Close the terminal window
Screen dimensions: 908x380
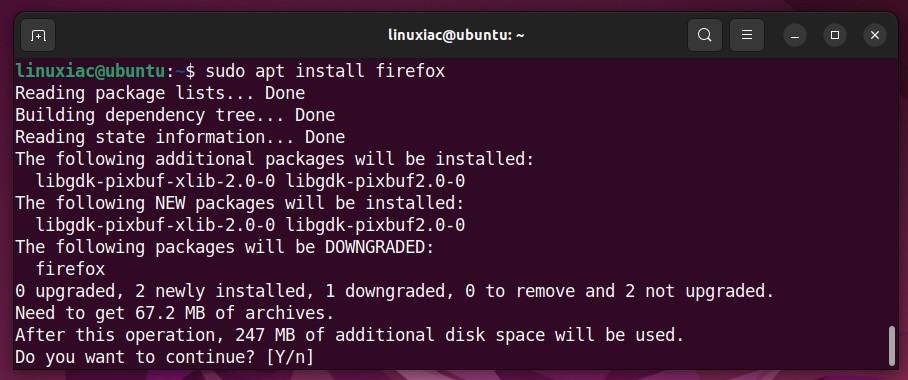875,35
